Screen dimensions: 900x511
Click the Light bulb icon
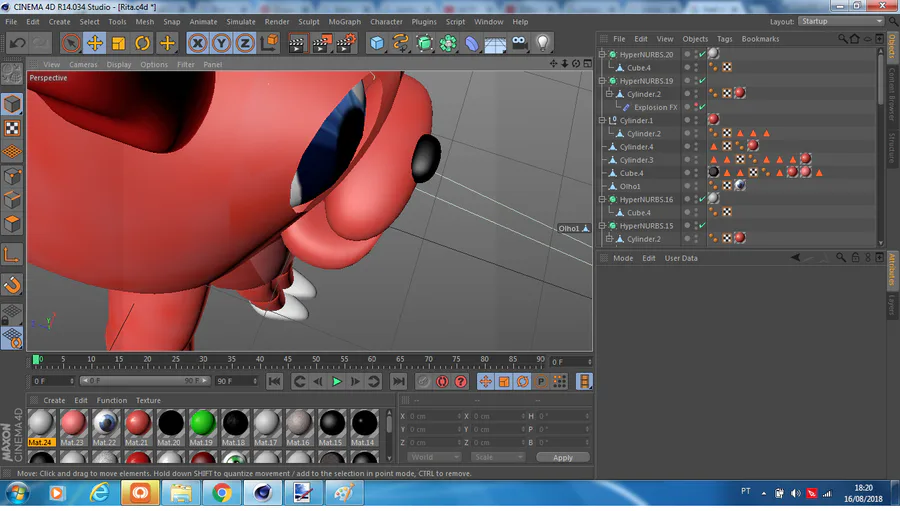(543, 43)
